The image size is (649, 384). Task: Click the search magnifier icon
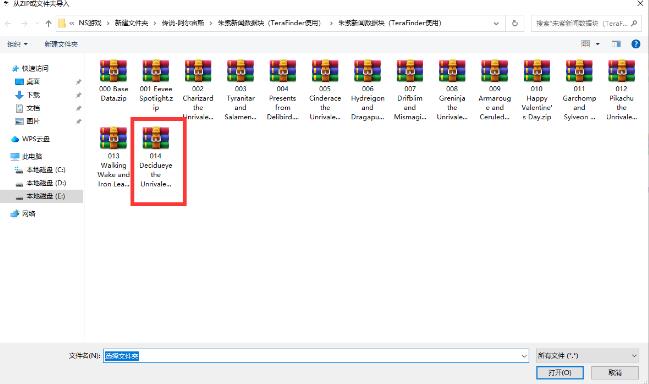634,24
